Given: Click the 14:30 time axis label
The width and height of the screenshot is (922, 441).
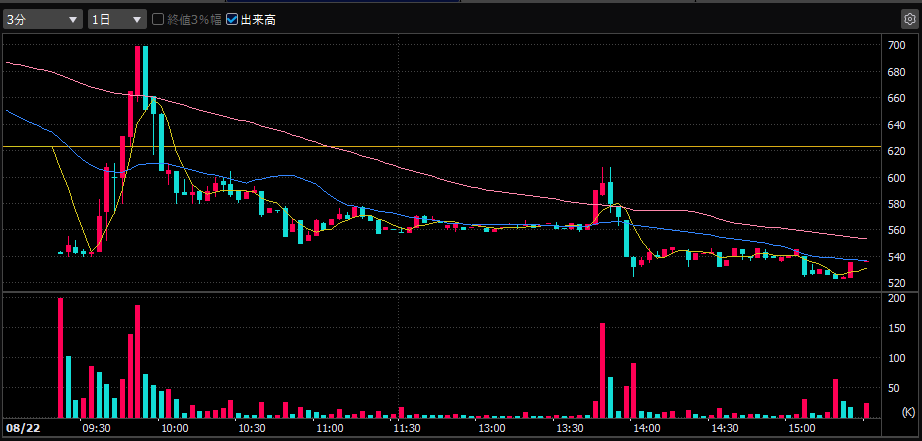Looking at the screenshot, I should click(724, 427).
